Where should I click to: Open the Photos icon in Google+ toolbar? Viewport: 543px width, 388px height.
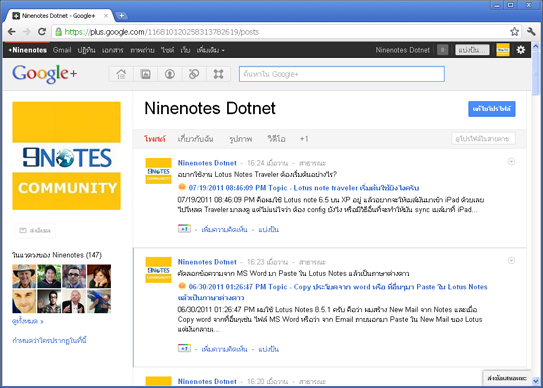[145, 74]
